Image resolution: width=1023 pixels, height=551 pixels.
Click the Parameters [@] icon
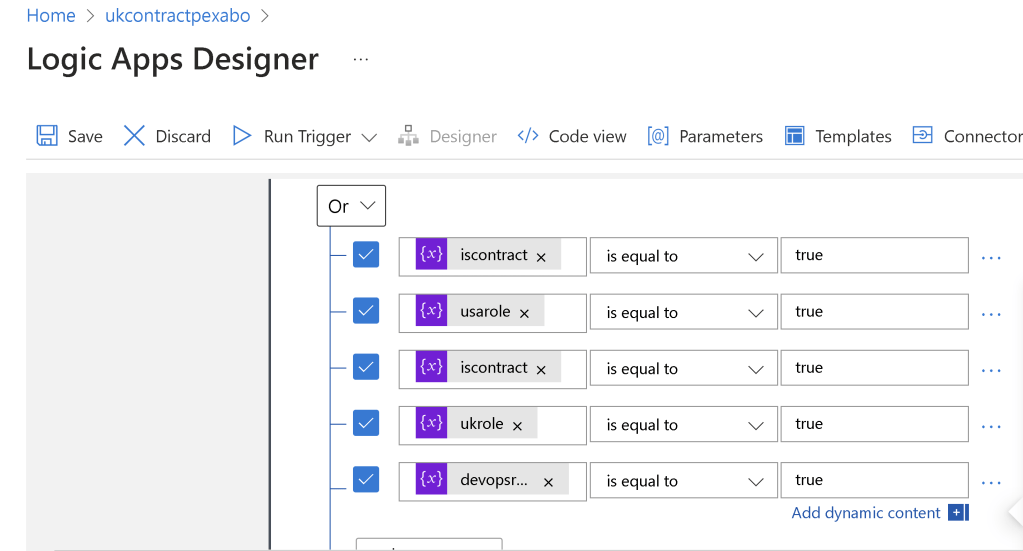click(x=658, y=136)
